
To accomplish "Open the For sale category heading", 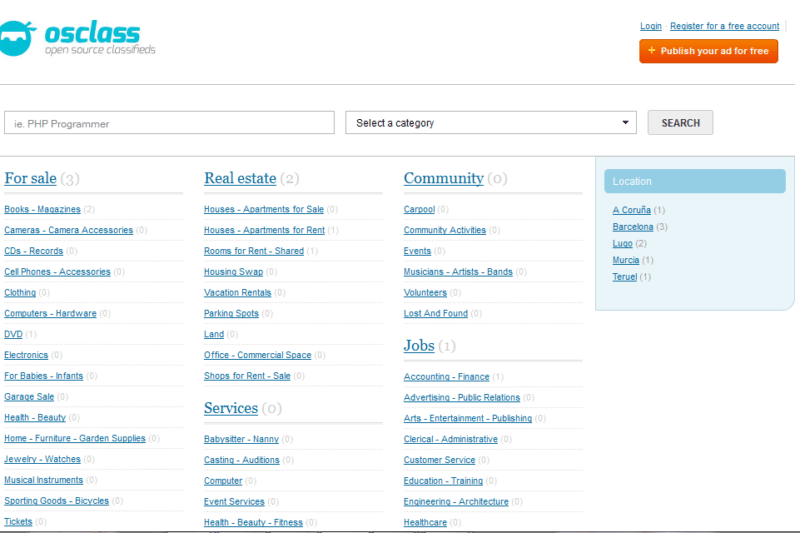I will [x=31, y=178].
